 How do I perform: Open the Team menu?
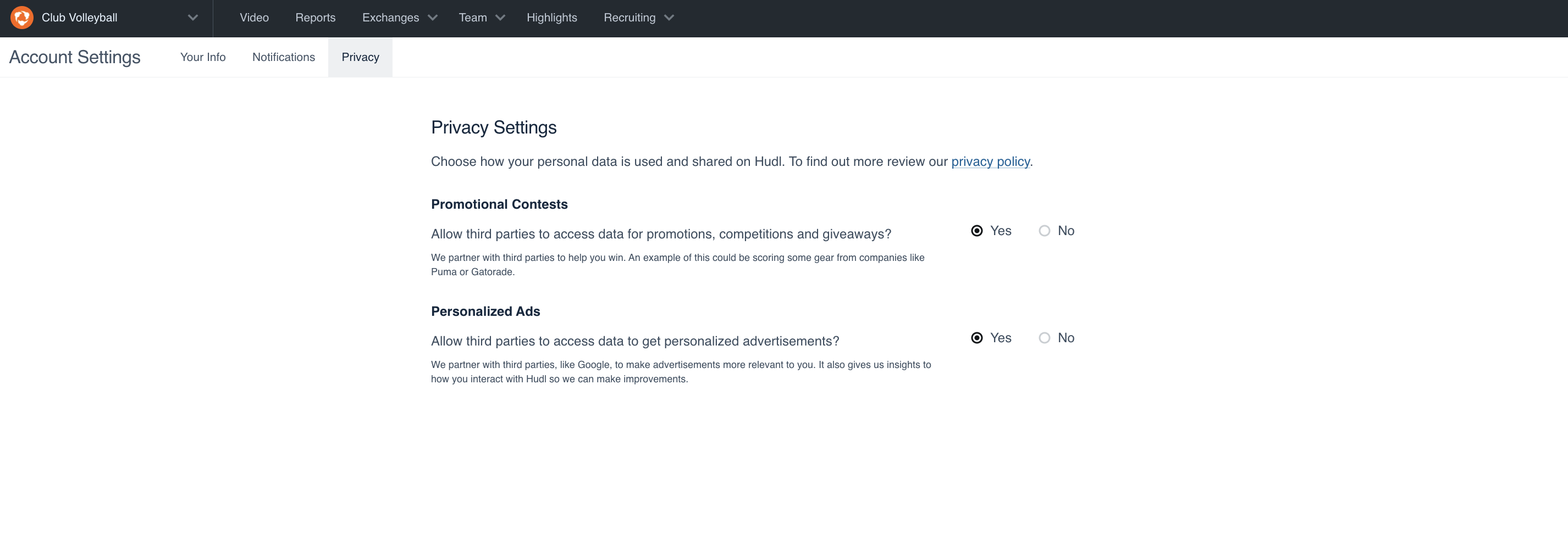tap(472, 18)
